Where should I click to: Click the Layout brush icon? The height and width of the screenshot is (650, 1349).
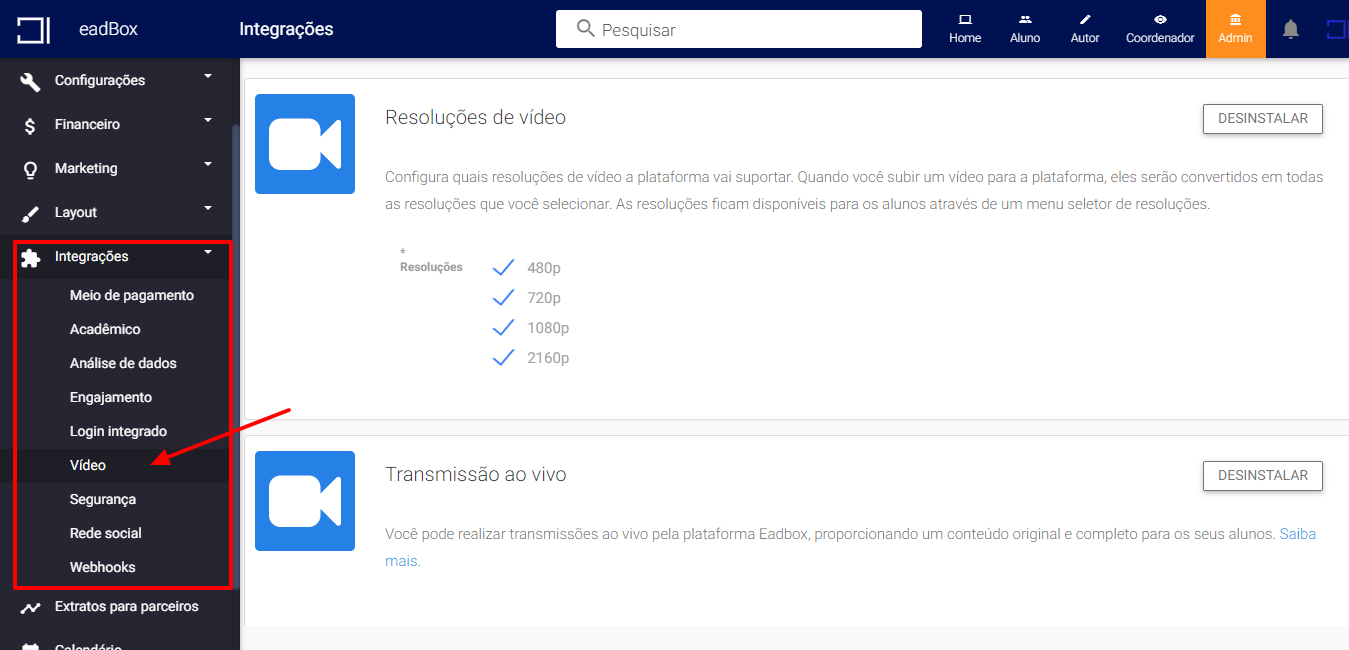tap(30, 213)
